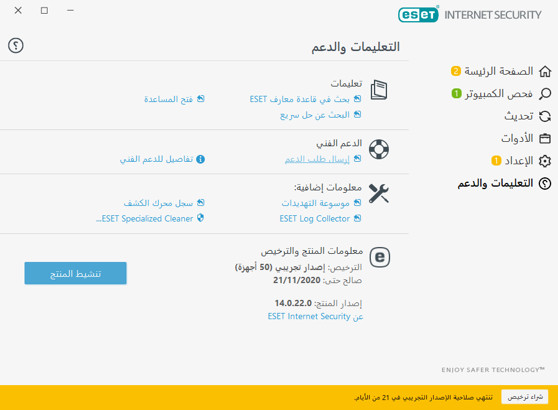558x410 pixels.
Task: Open the help question mark icon
Action: click(16, 46)
